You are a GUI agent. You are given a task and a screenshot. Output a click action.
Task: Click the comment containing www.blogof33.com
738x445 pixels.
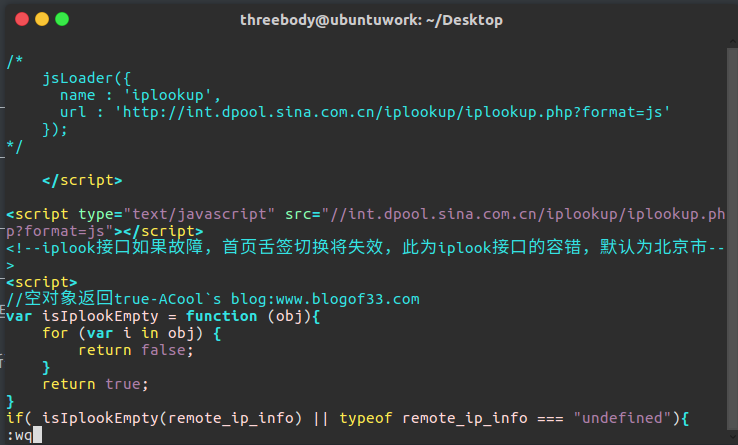(213, 299)
